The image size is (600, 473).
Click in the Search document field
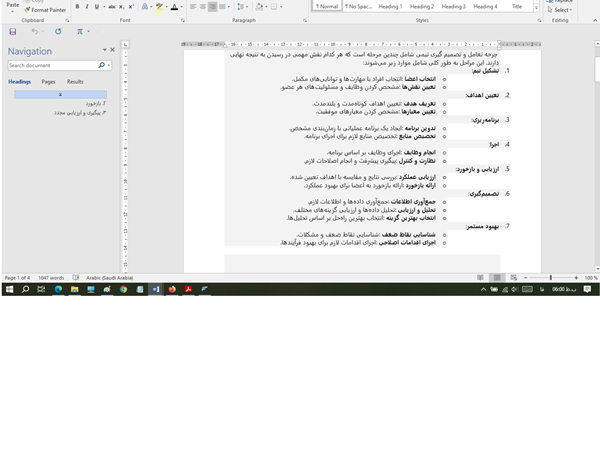52,65
